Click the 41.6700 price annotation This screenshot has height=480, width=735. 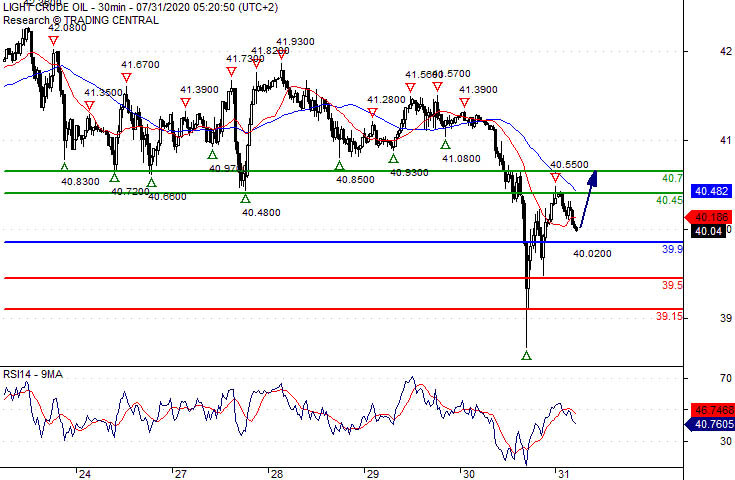pyautogui.click(x=140, y=65)
